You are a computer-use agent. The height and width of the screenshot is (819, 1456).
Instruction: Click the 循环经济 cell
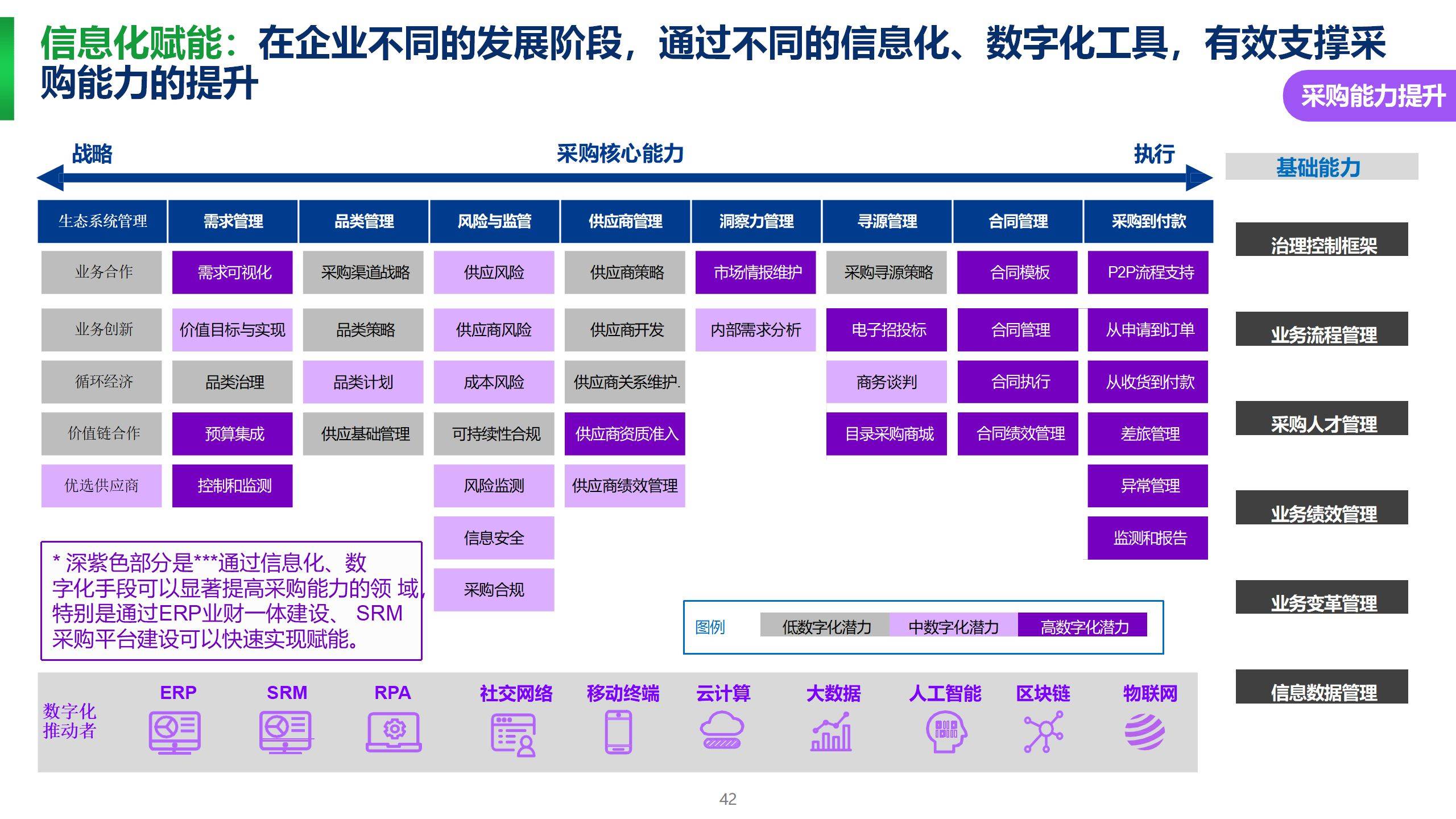[x=102, y=382]
